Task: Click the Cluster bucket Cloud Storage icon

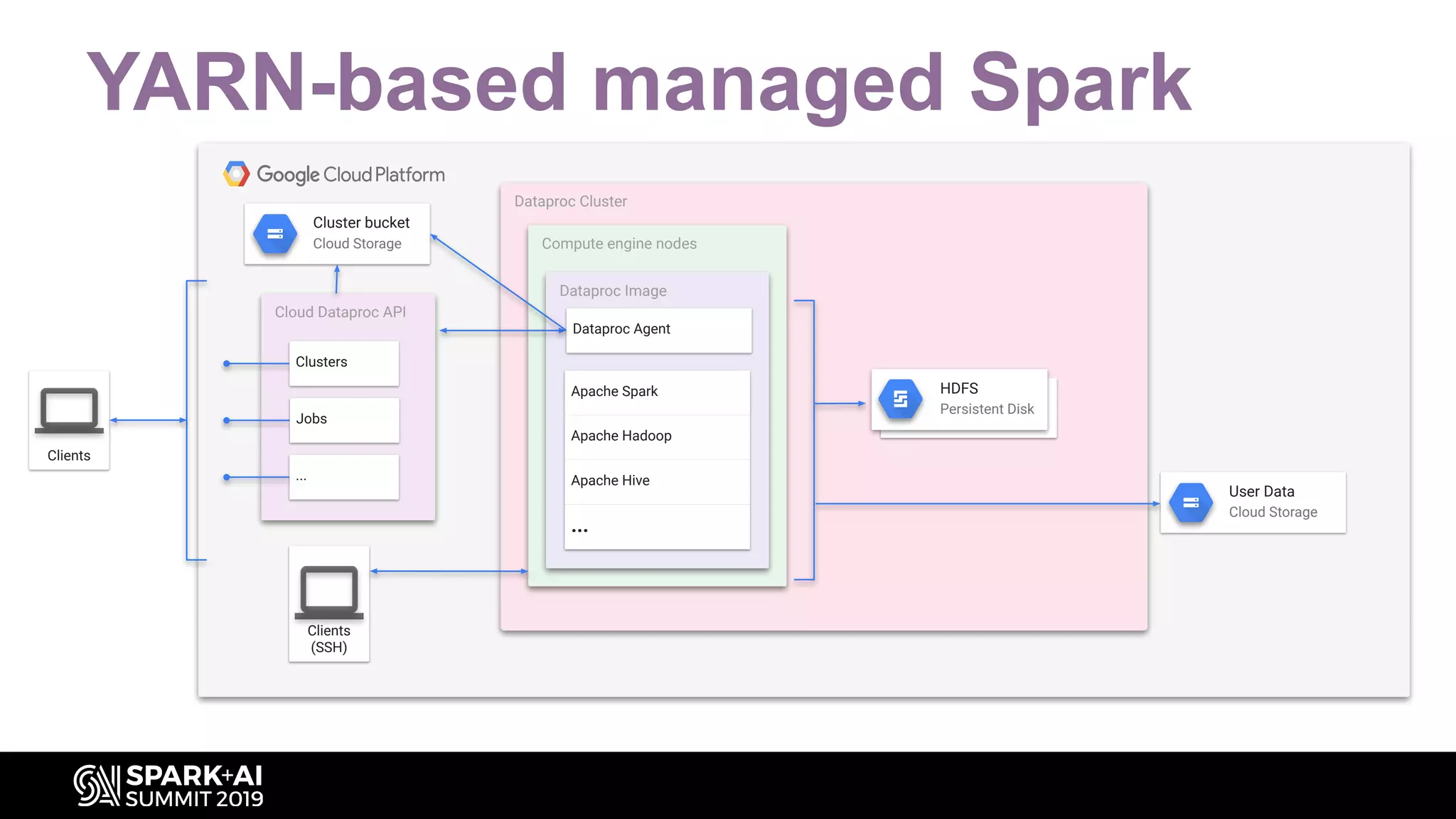Action: [275, 234]
